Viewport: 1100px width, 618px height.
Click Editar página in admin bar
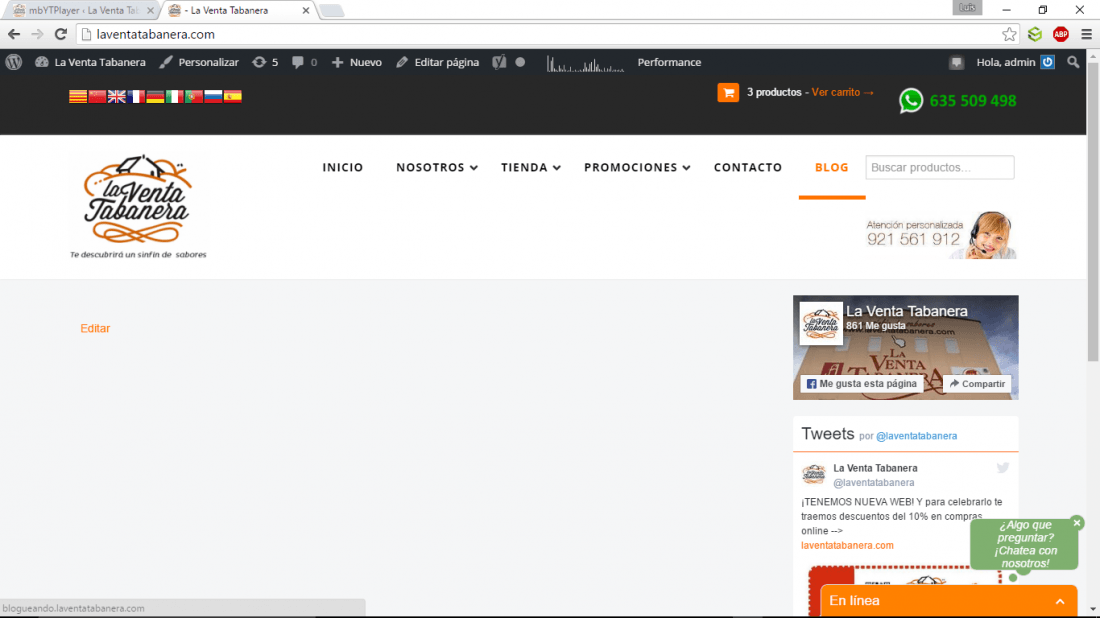[x=438, y=62]
